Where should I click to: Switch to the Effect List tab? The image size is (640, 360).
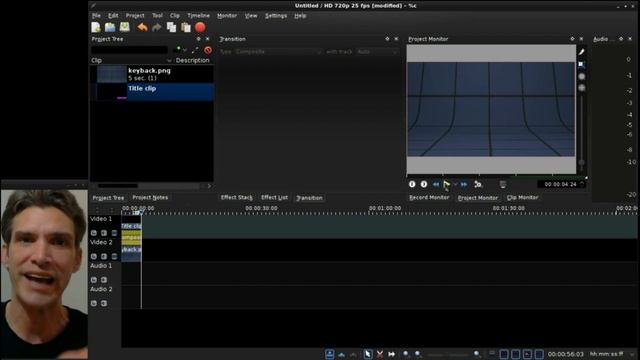pos(274,198)
